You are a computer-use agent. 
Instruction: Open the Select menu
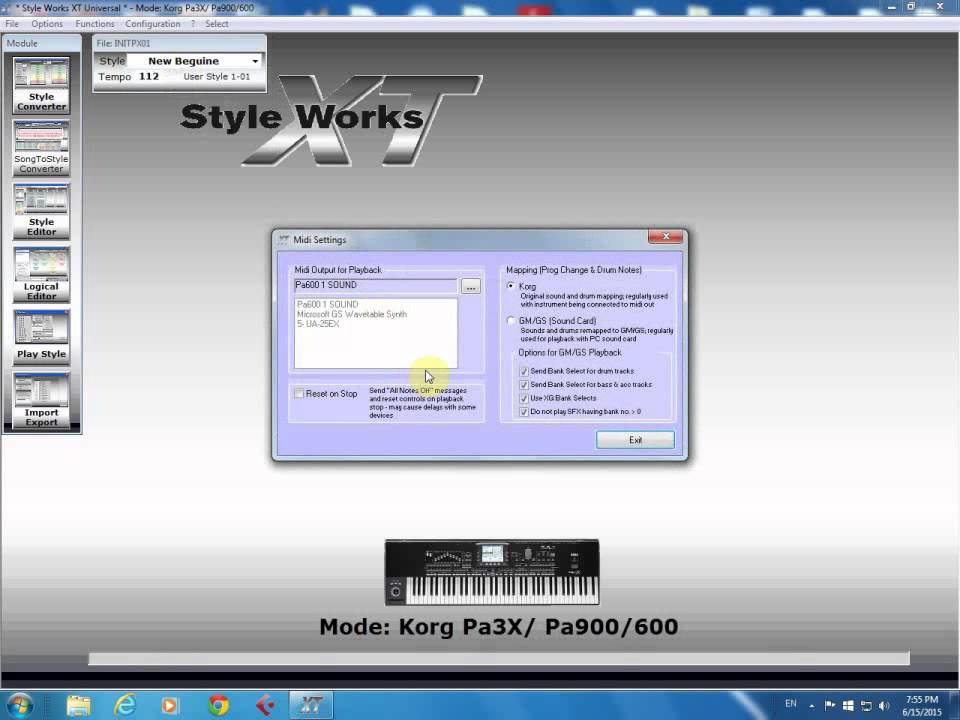[217, 24]
